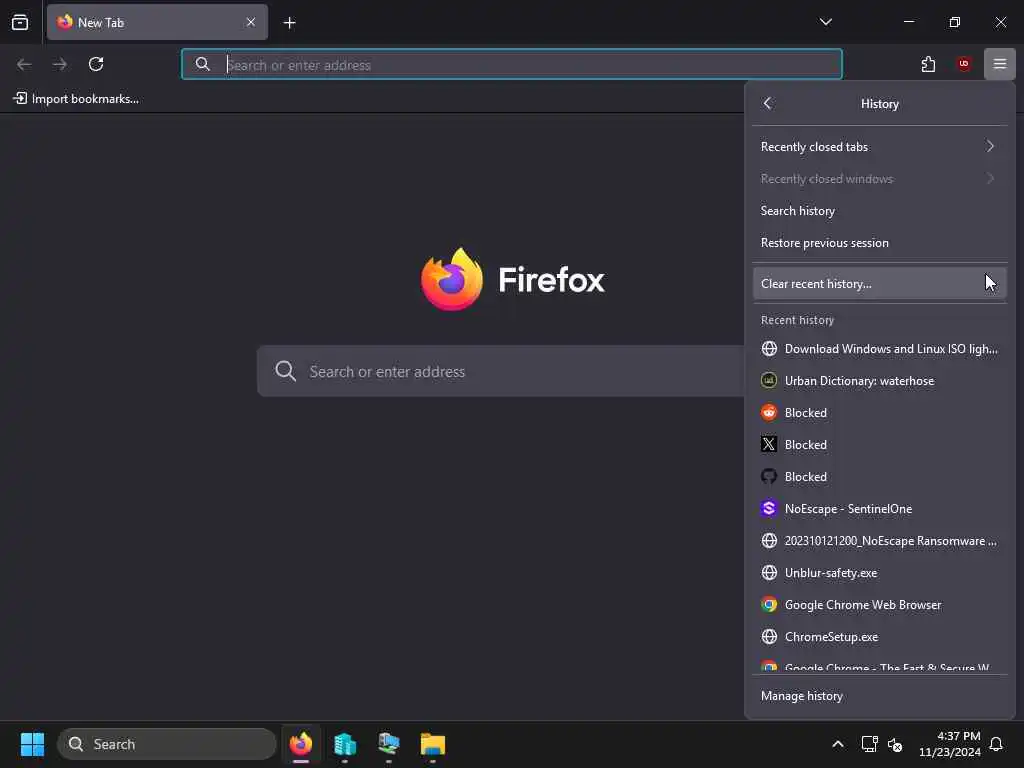The image size is (1024, 768).
Task: Close the application hamburger menu
Action: [1000, 64]
